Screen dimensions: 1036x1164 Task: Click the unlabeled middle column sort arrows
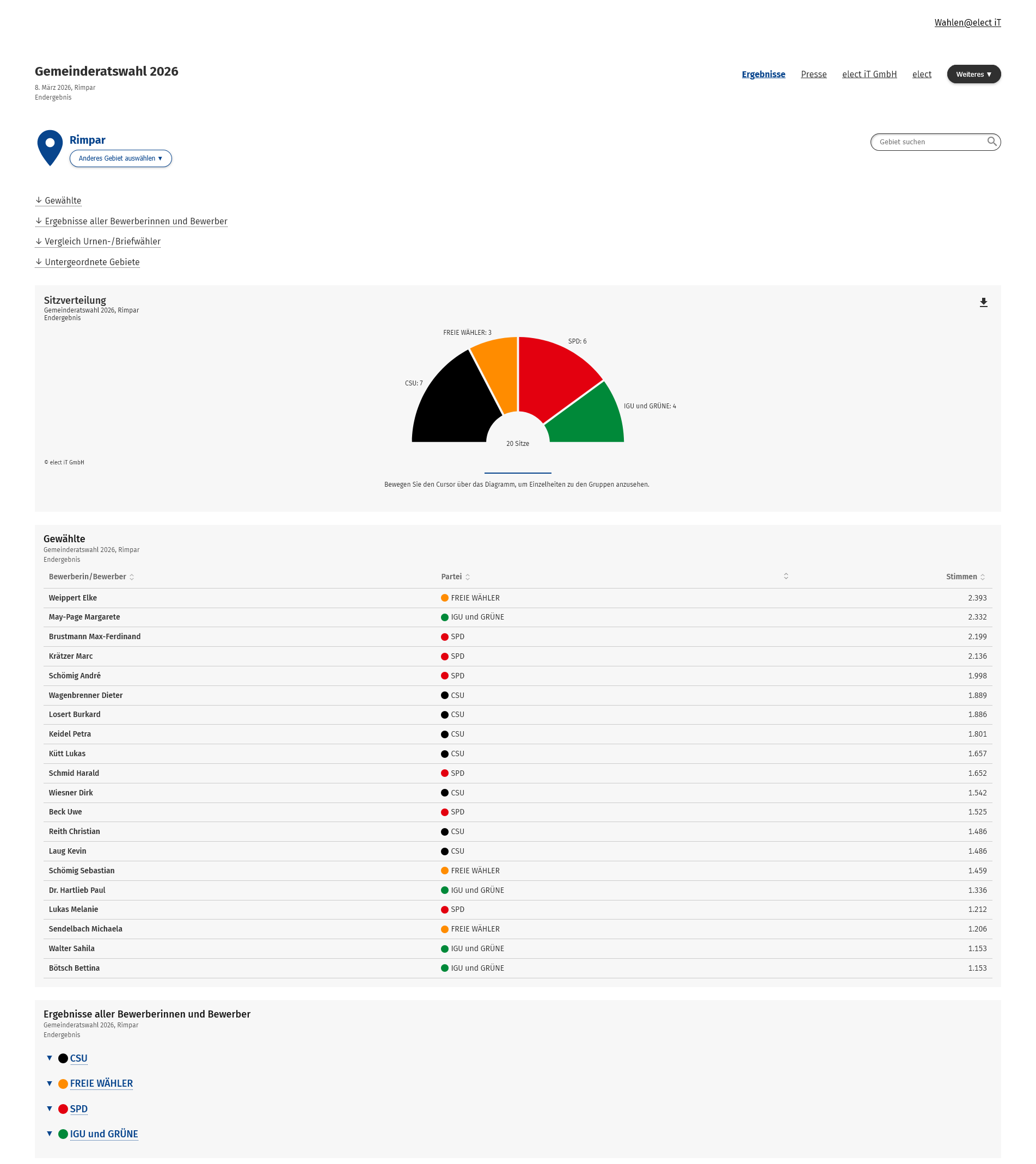click(786, 577)
